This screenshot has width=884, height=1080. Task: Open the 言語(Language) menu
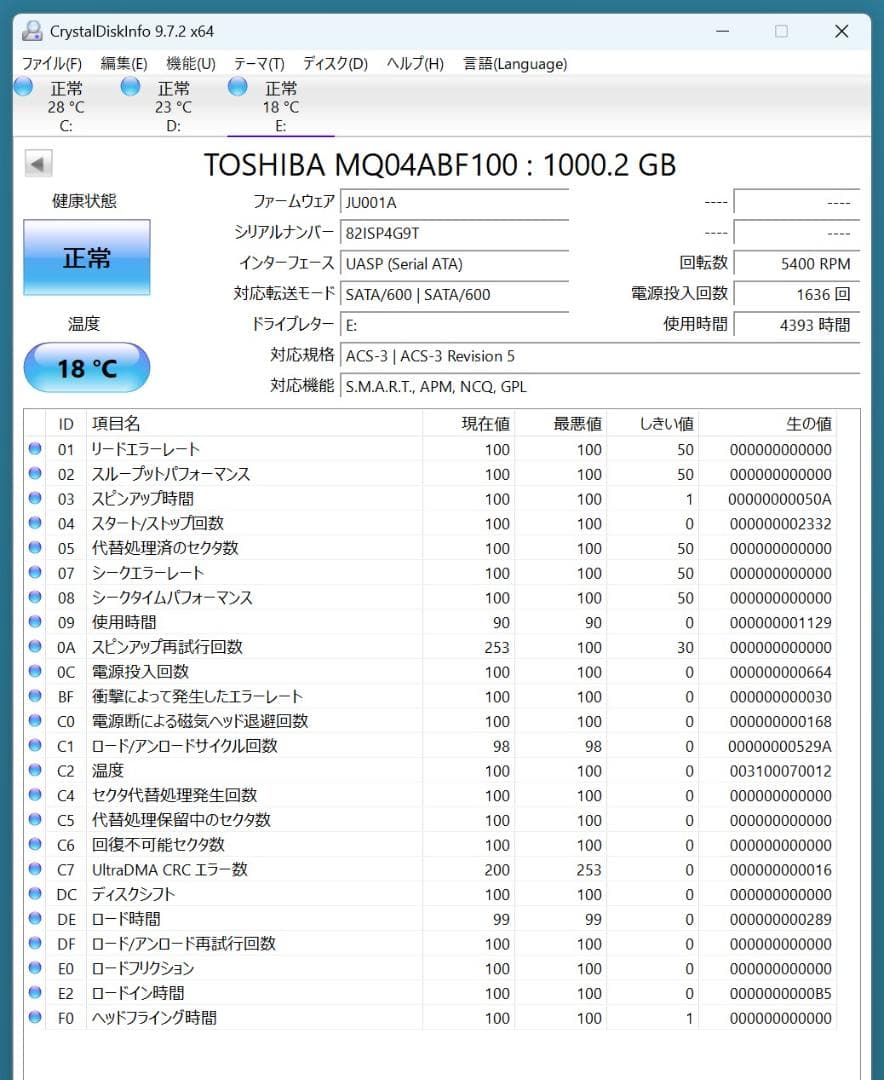515,64
